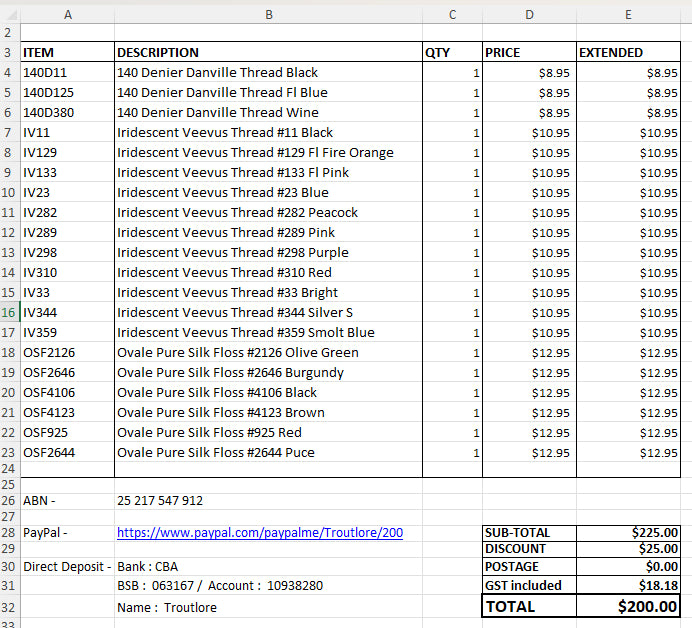
Task: Click the TOTAL amount cell $200.00
Action: [628, 606]
